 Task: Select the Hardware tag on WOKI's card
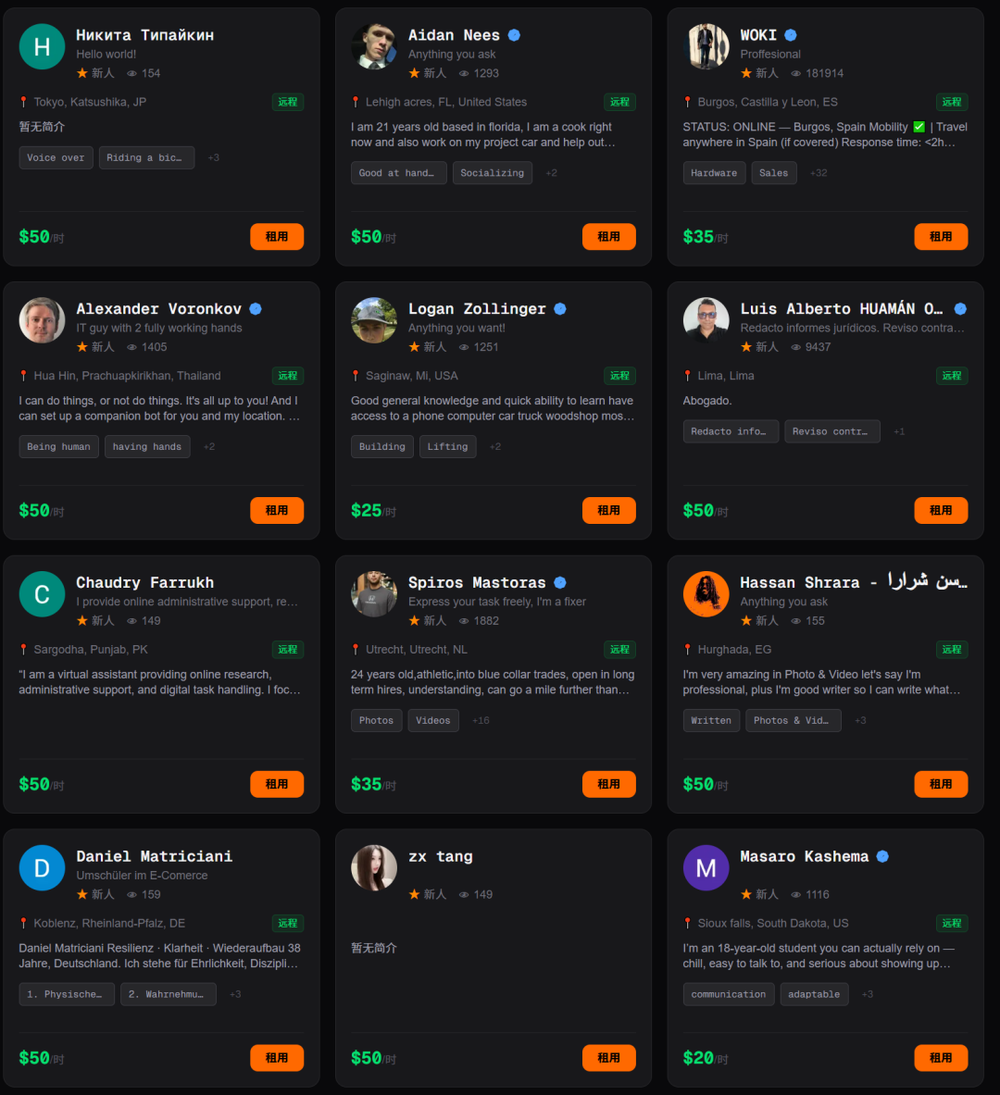(714, 173)
